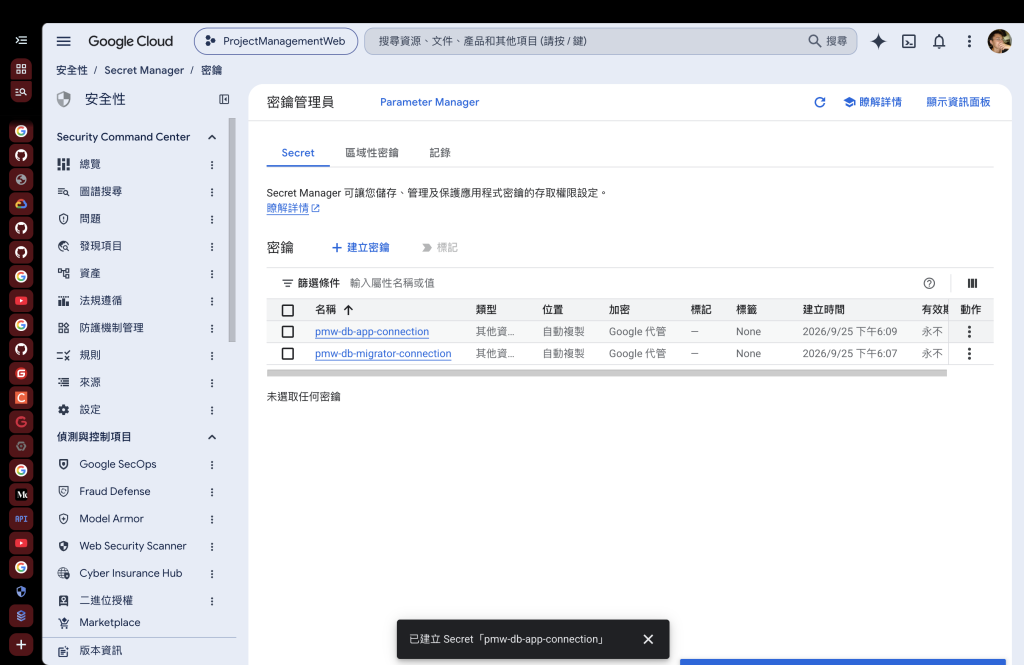Viewport: 1024px width, 665px height.
Task: Go to 安全性 breadcrumb
Action: point(72,71)
